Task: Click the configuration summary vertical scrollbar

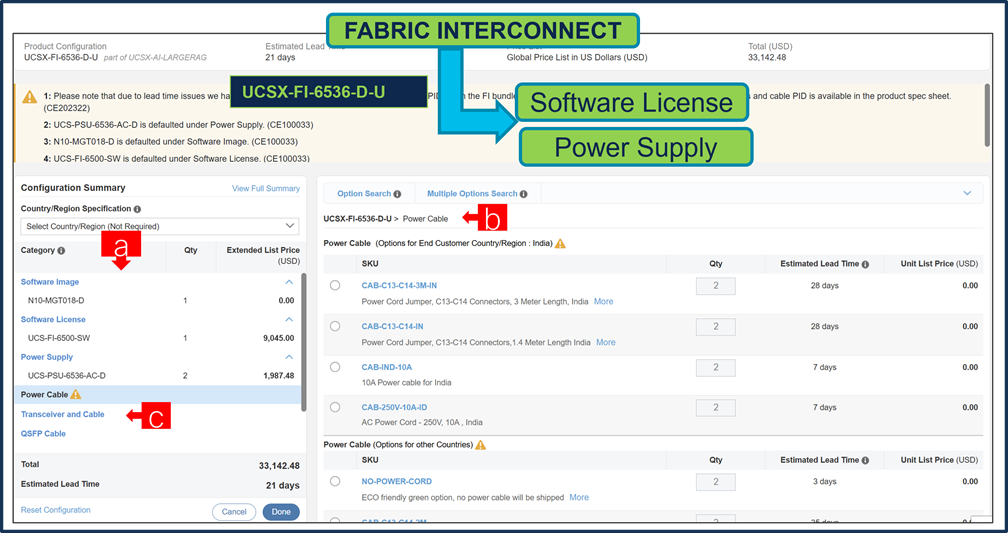Action: coord(304,342)
